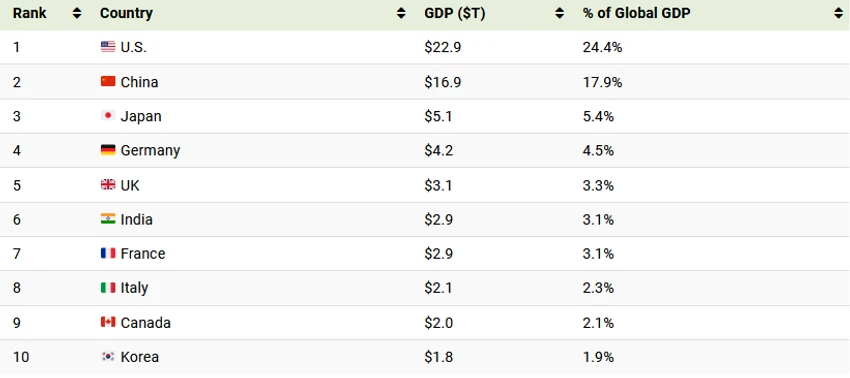This screenshot has width=850, height=378.
Task: Sort table by Rank arrows
Action: coord(77,14)
